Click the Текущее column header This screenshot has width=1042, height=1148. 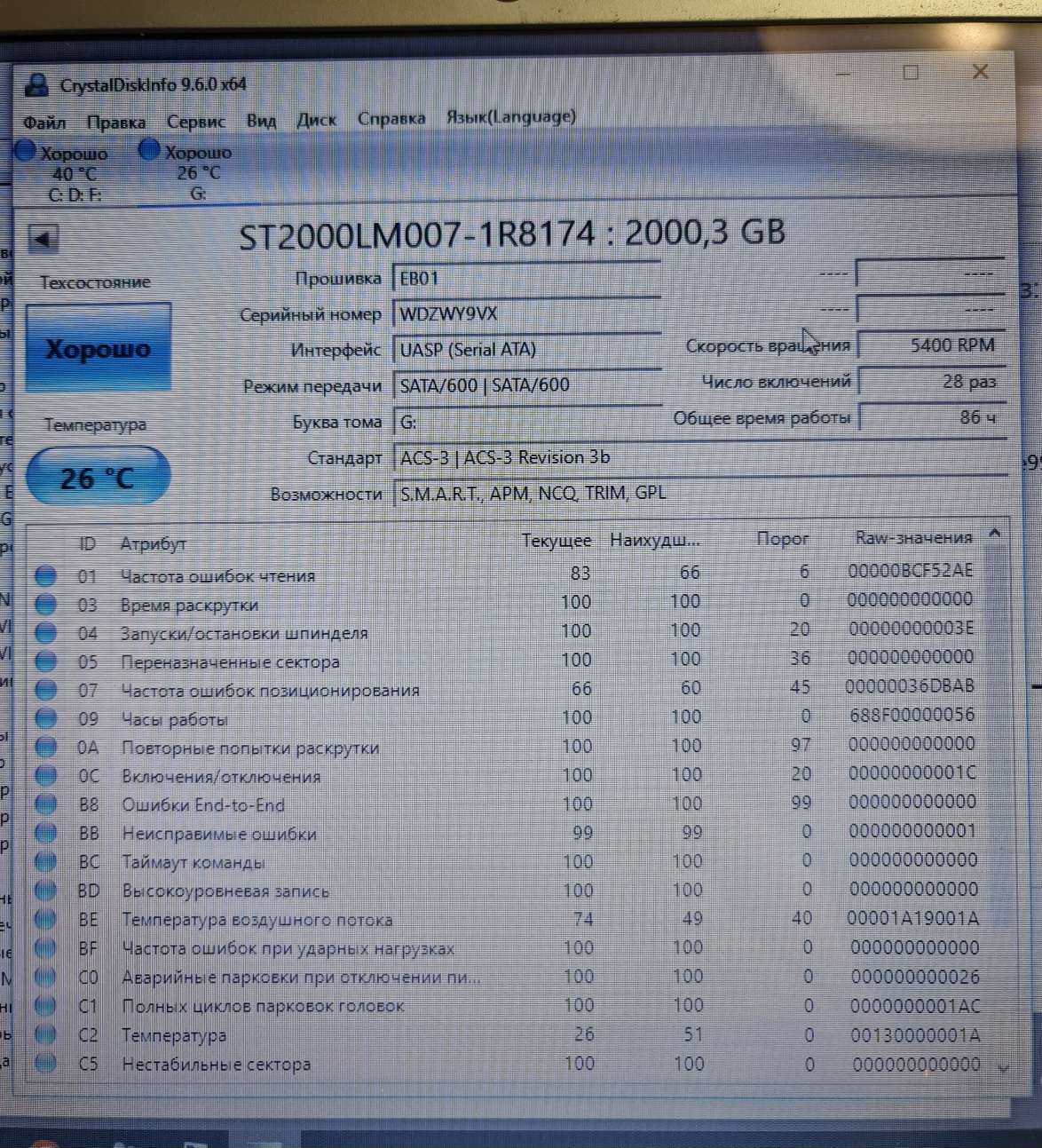point(556,541)
